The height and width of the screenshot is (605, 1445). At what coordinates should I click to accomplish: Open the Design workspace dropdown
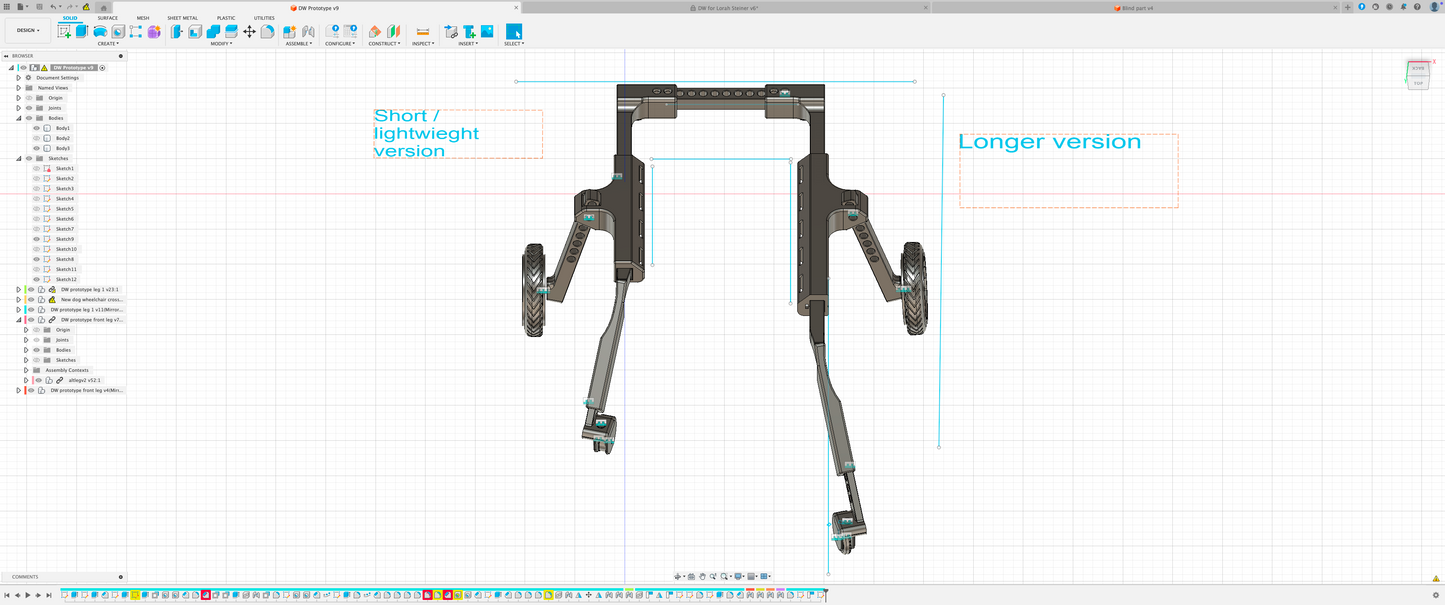click(28, 30)
